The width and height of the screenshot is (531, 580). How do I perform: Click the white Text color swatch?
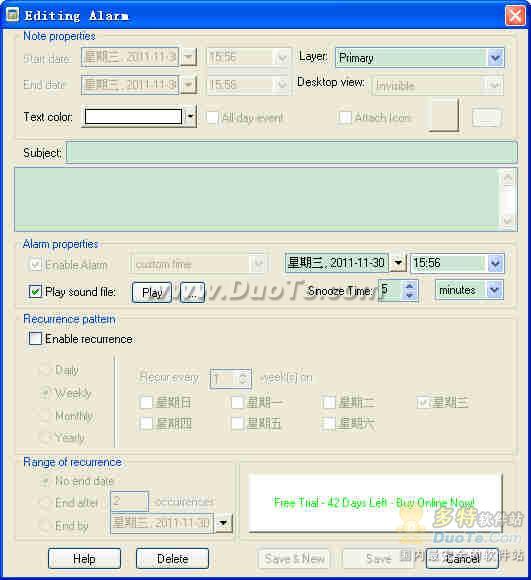133,117
